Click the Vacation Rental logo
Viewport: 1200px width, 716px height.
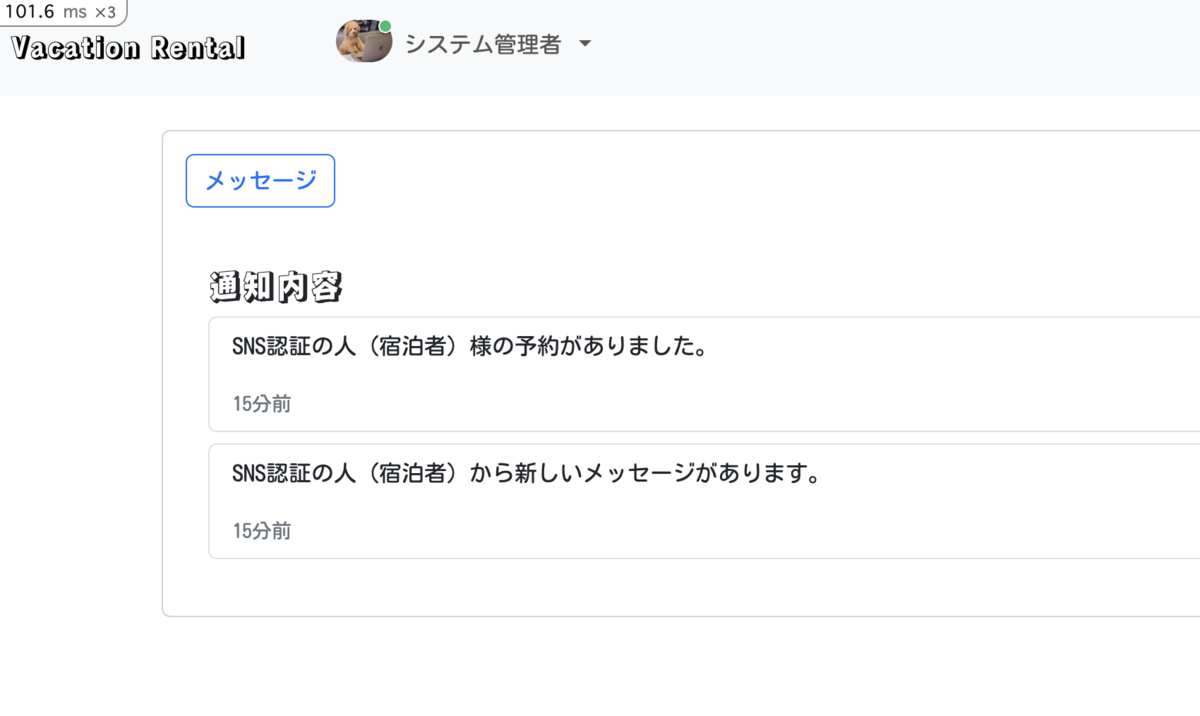[x=125, y=46]
